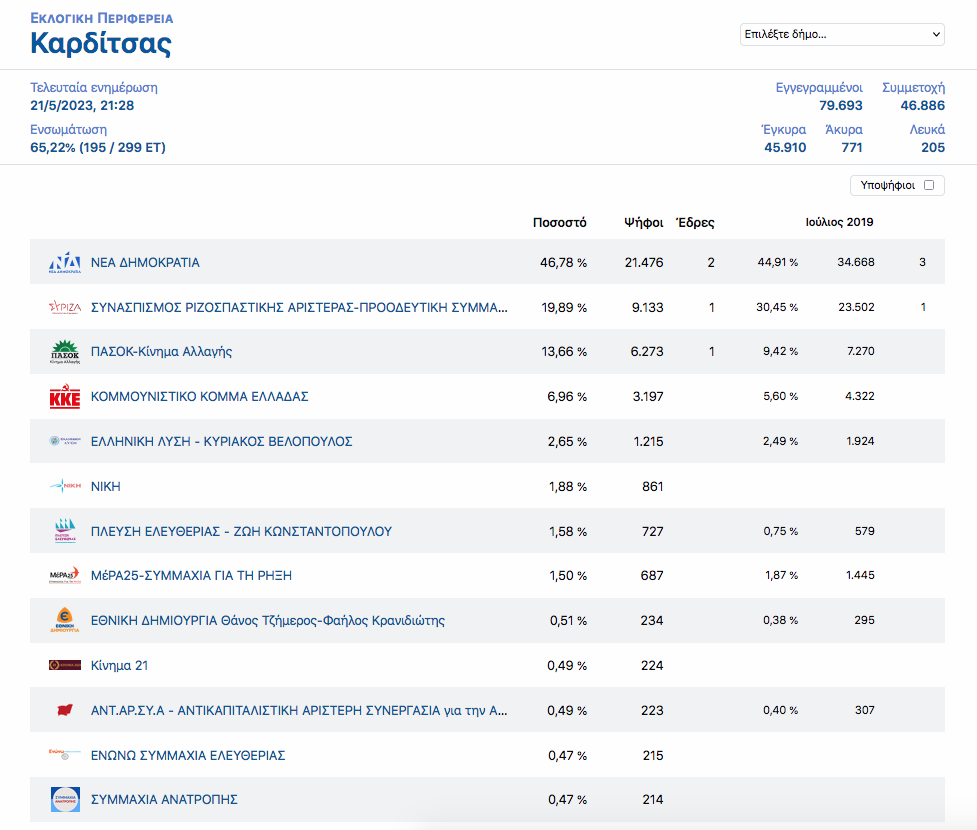Click the ΕΝΩΝΩ party logo
977x830 pixels.
pos(65,755)
